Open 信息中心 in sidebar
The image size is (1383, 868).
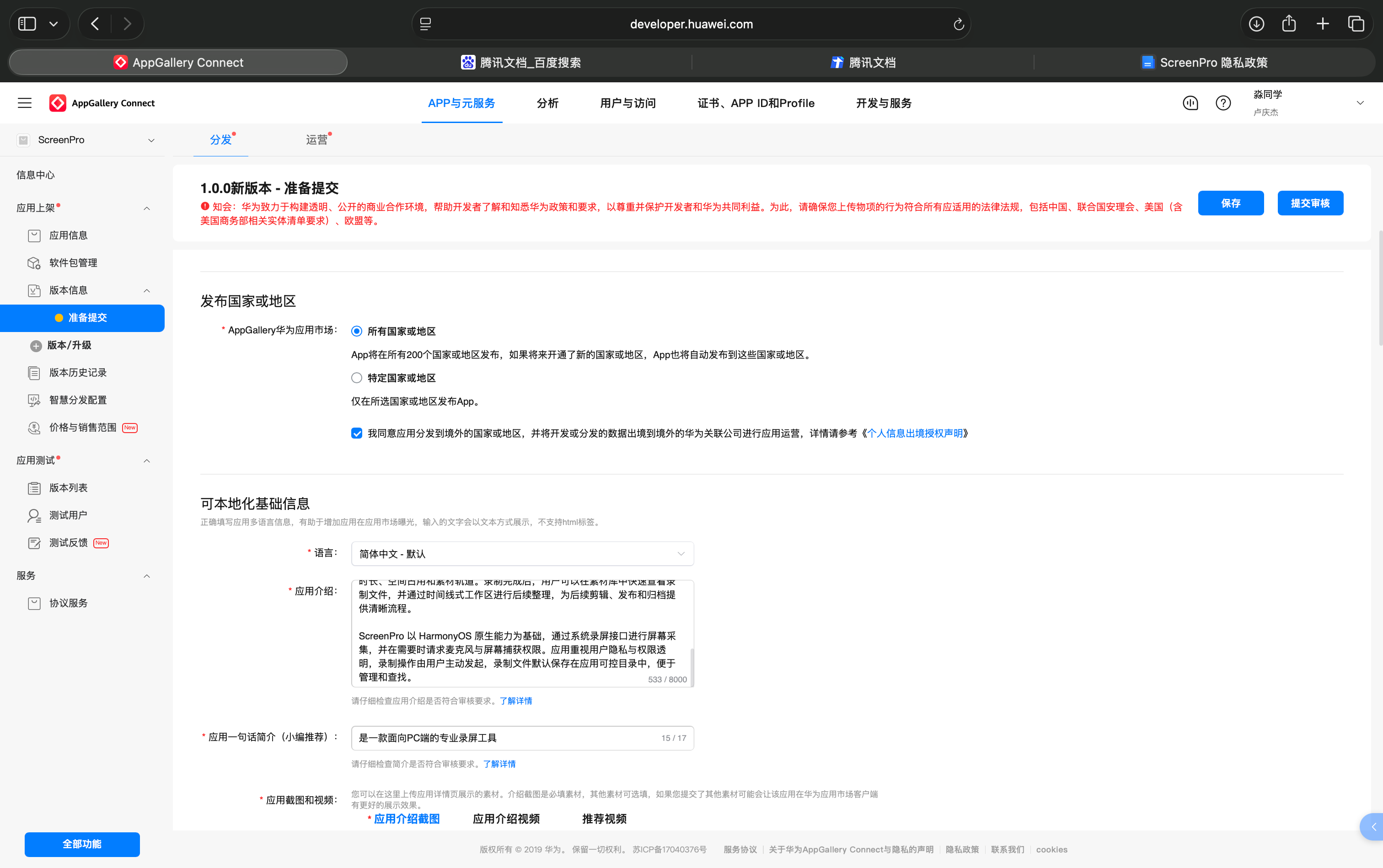pyautogui.click(x=36, y=175)
